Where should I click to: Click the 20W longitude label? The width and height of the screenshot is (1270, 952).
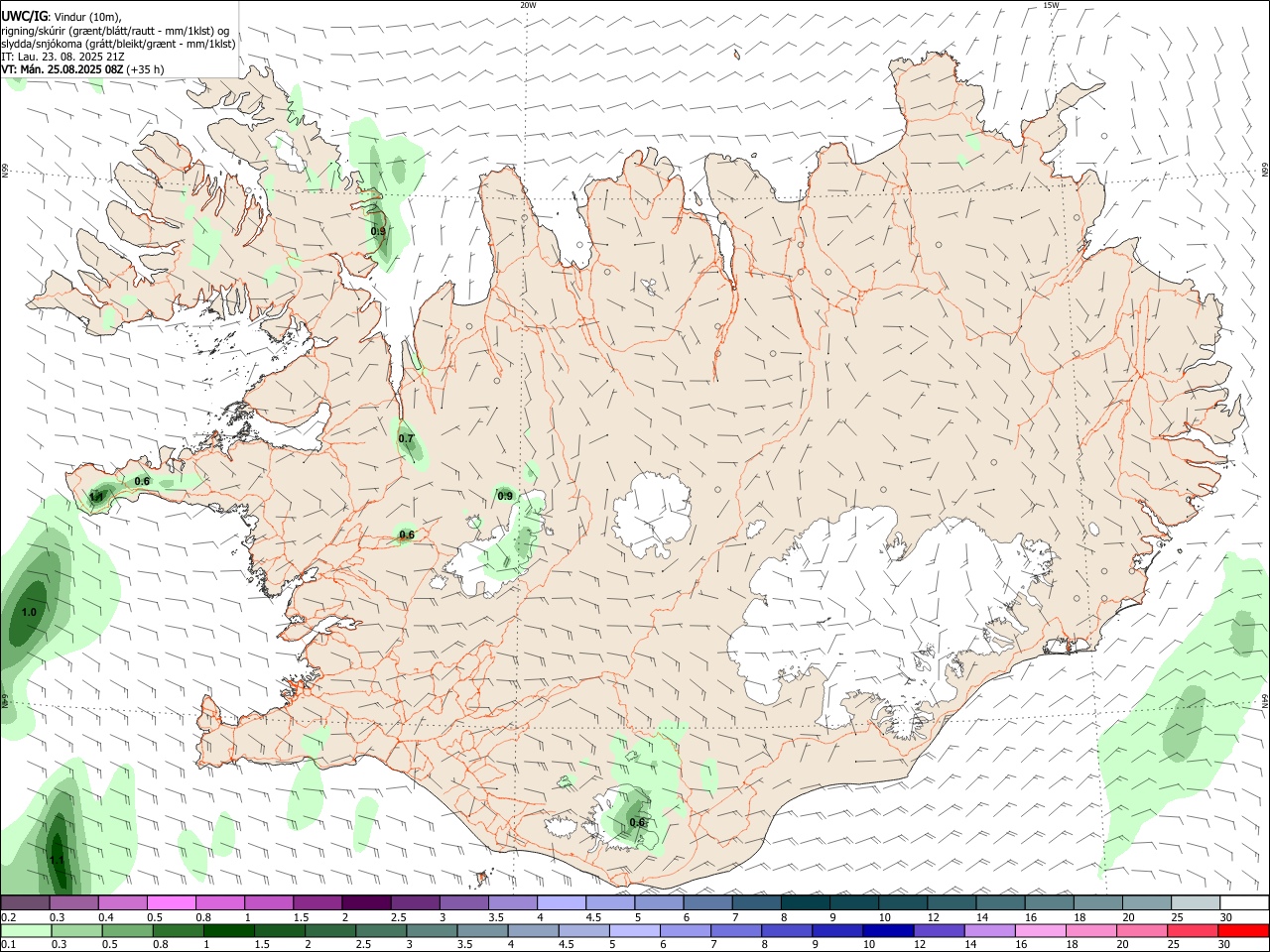click(528, 5)
